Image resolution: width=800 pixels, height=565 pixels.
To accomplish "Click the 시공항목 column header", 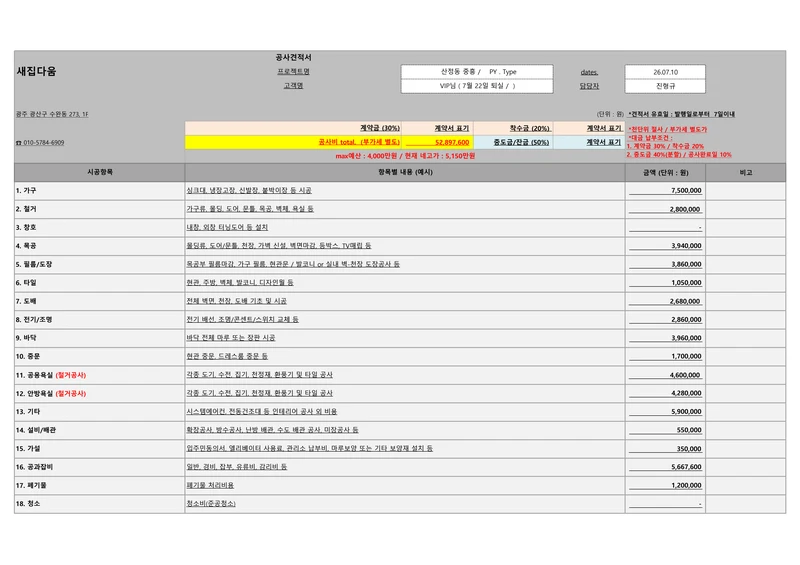I will pos(99,173).
